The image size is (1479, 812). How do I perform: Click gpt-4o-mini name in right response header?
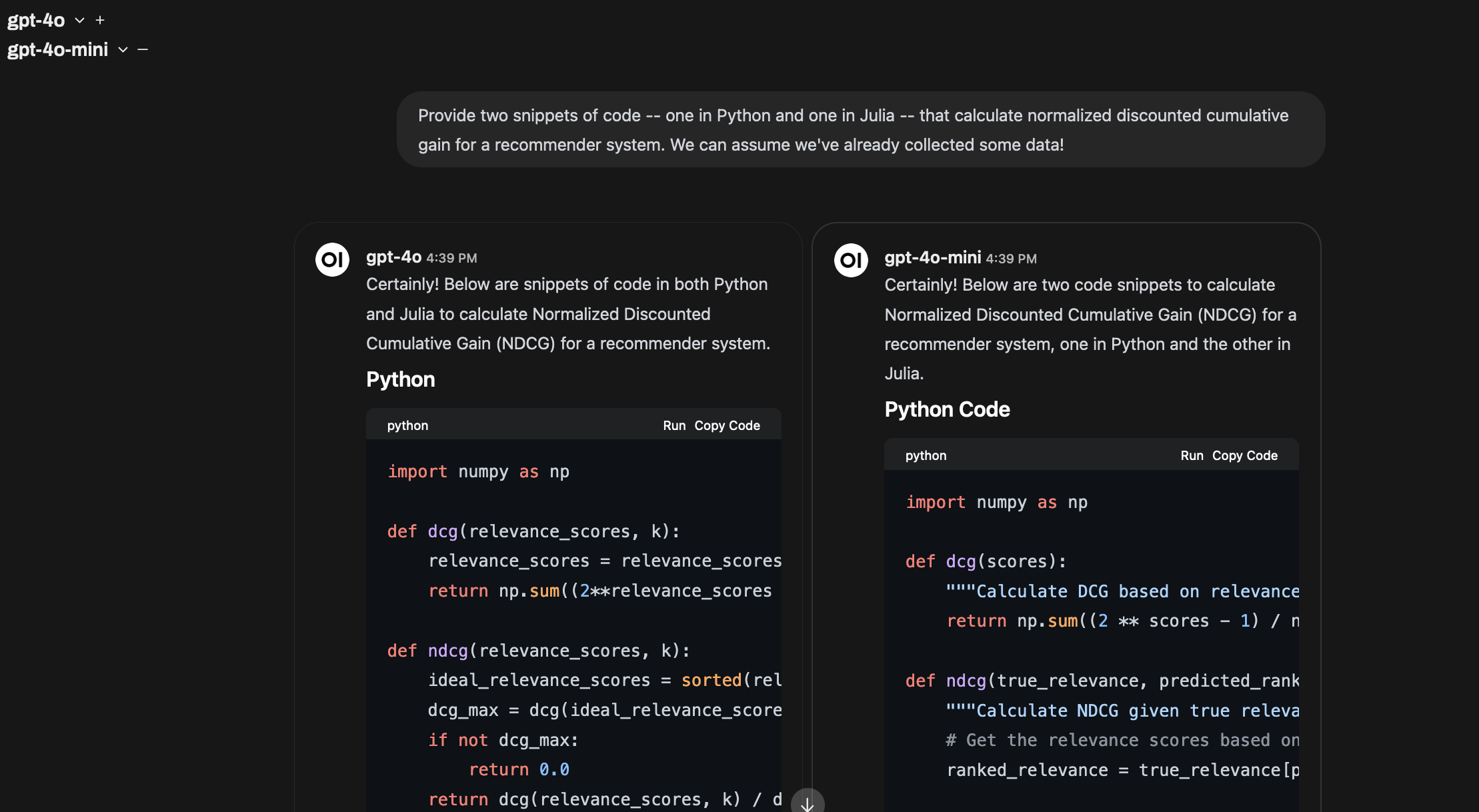pos(932,257)
